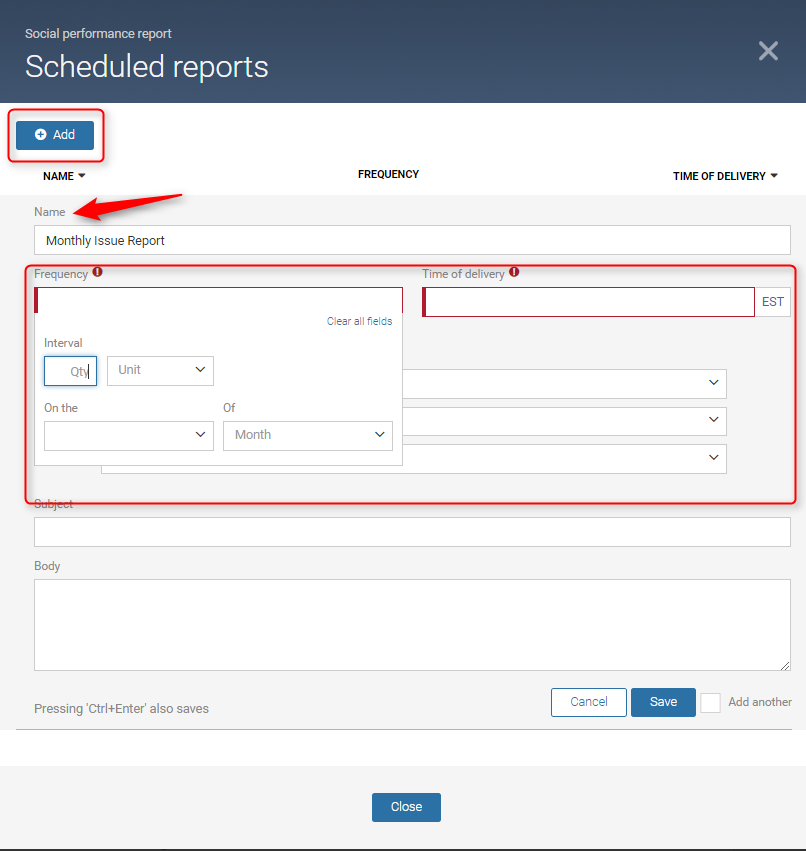Viewport: 806px width, 851px height.
Task: Click the bottom Close button
Action: pos(406,807)
